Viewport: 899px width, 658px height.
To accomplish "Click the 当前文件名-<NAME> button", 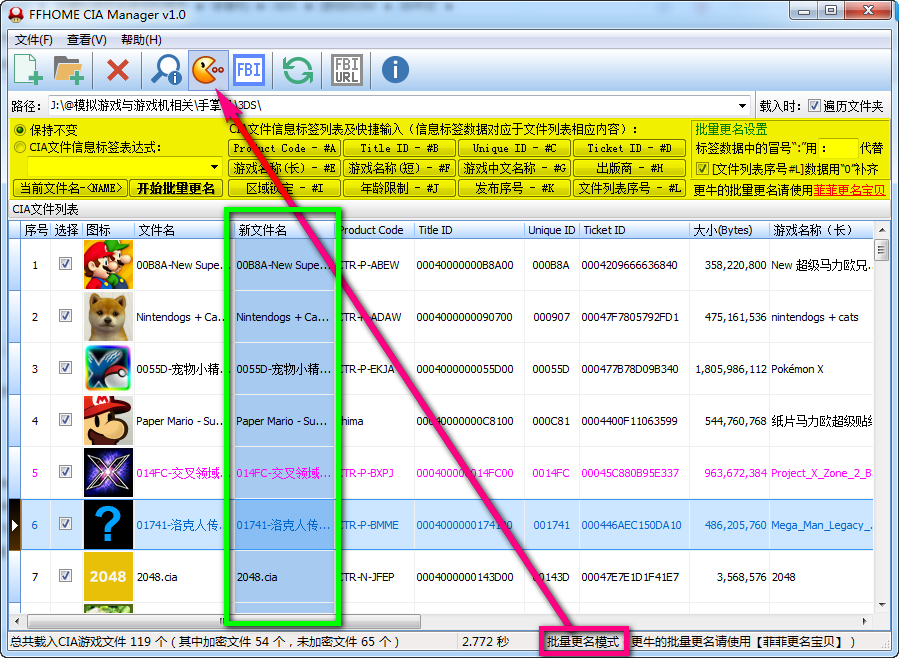I will click(x=71, y=188).
